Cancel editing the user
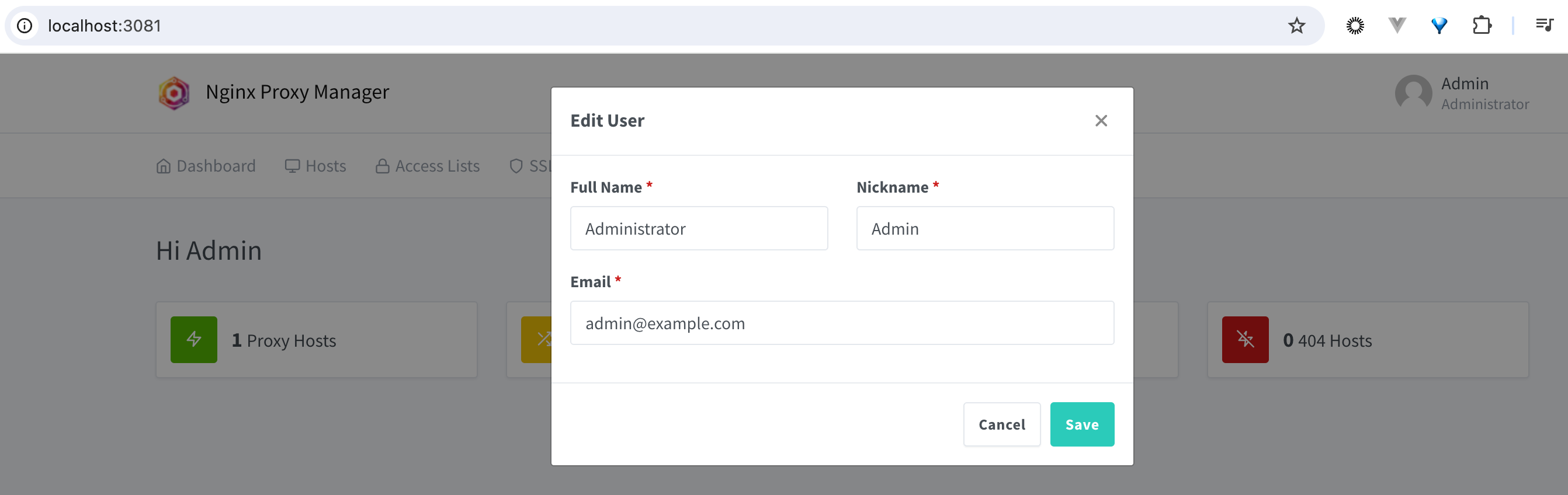 coord(1001,424)
